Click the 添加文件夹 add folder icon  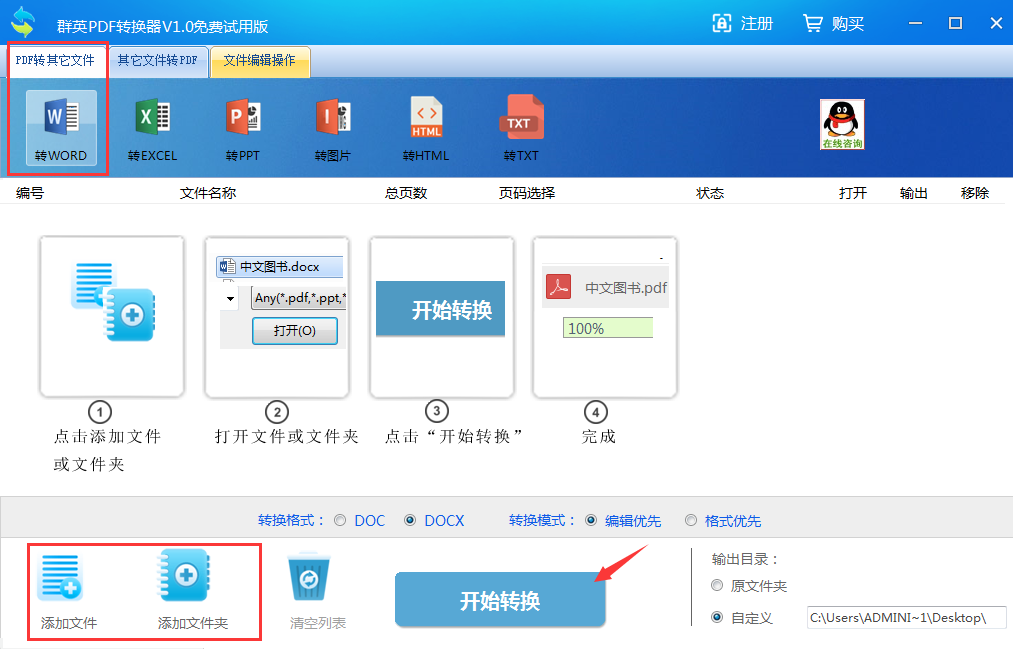(x=185, y=575)
